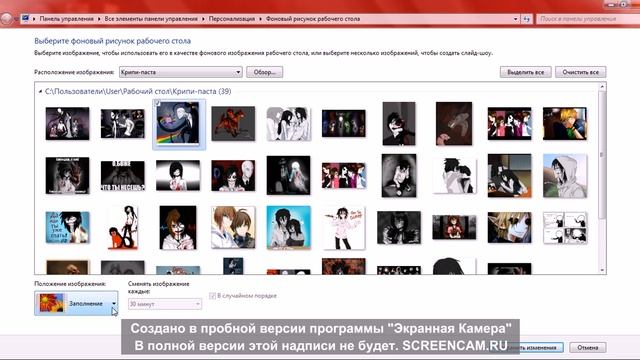Click the "Отмена" cancel button
The height and width of the screenshot is (360, 640).
[x=588, y=347]
